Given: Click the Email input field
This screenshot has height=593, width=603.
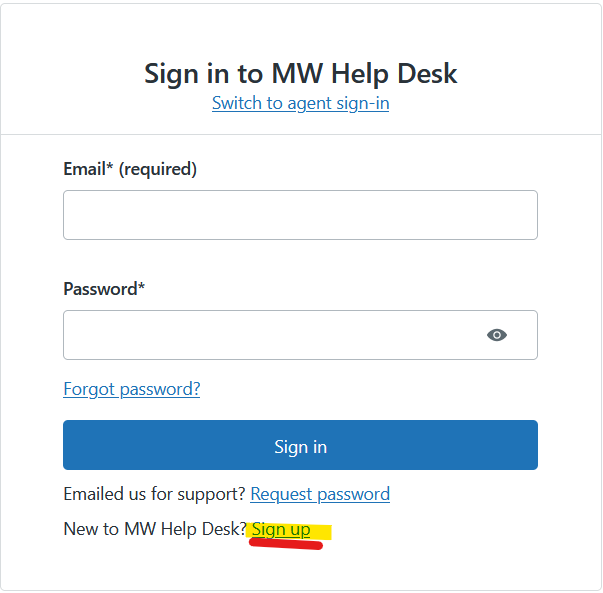Looking at the screenshot, I should [x=300, y=215].
